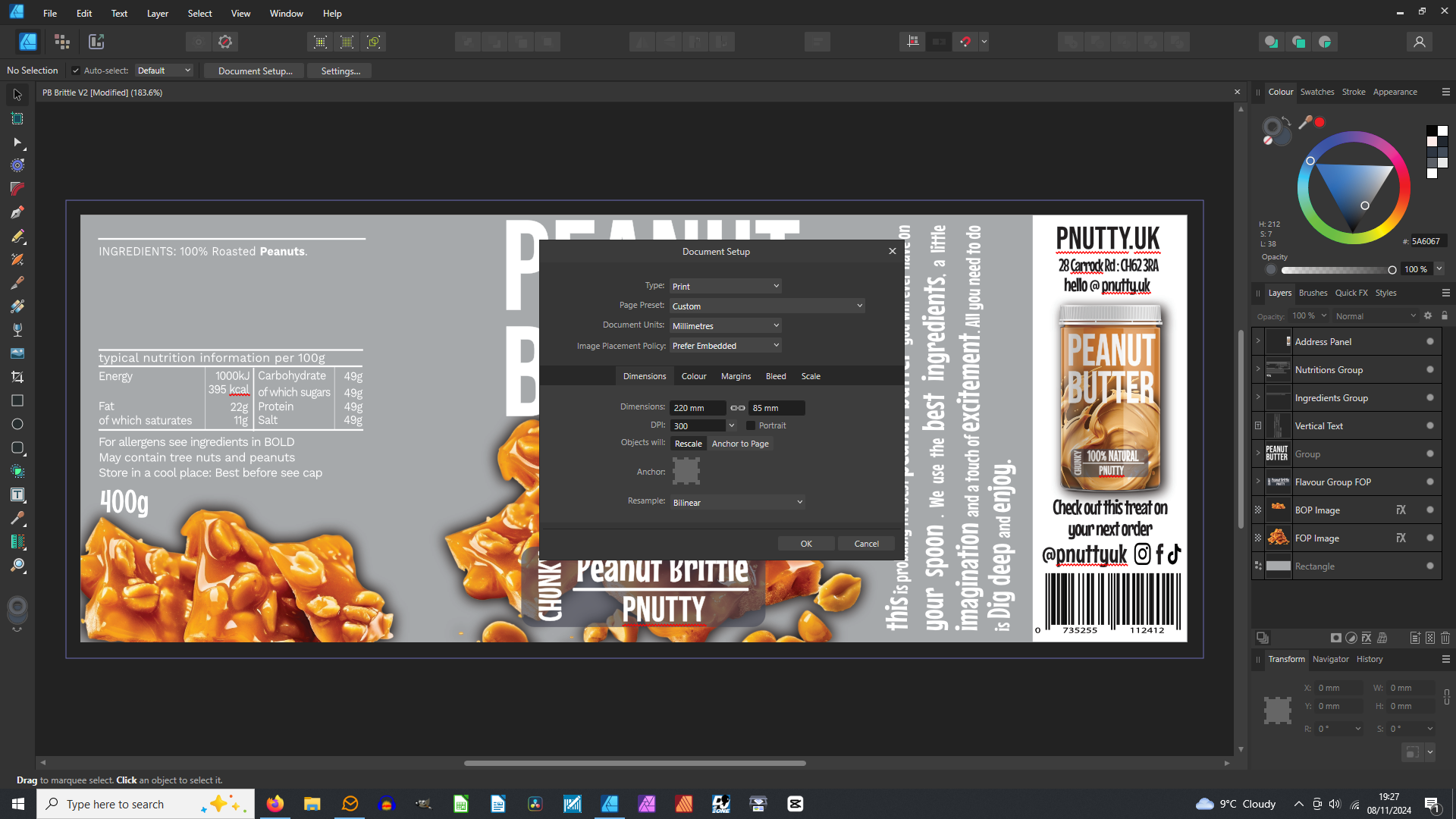Hide the Nutritions Group layer
The width and height of the screenshot is (1456, 819).
(x=1430, y=370)
